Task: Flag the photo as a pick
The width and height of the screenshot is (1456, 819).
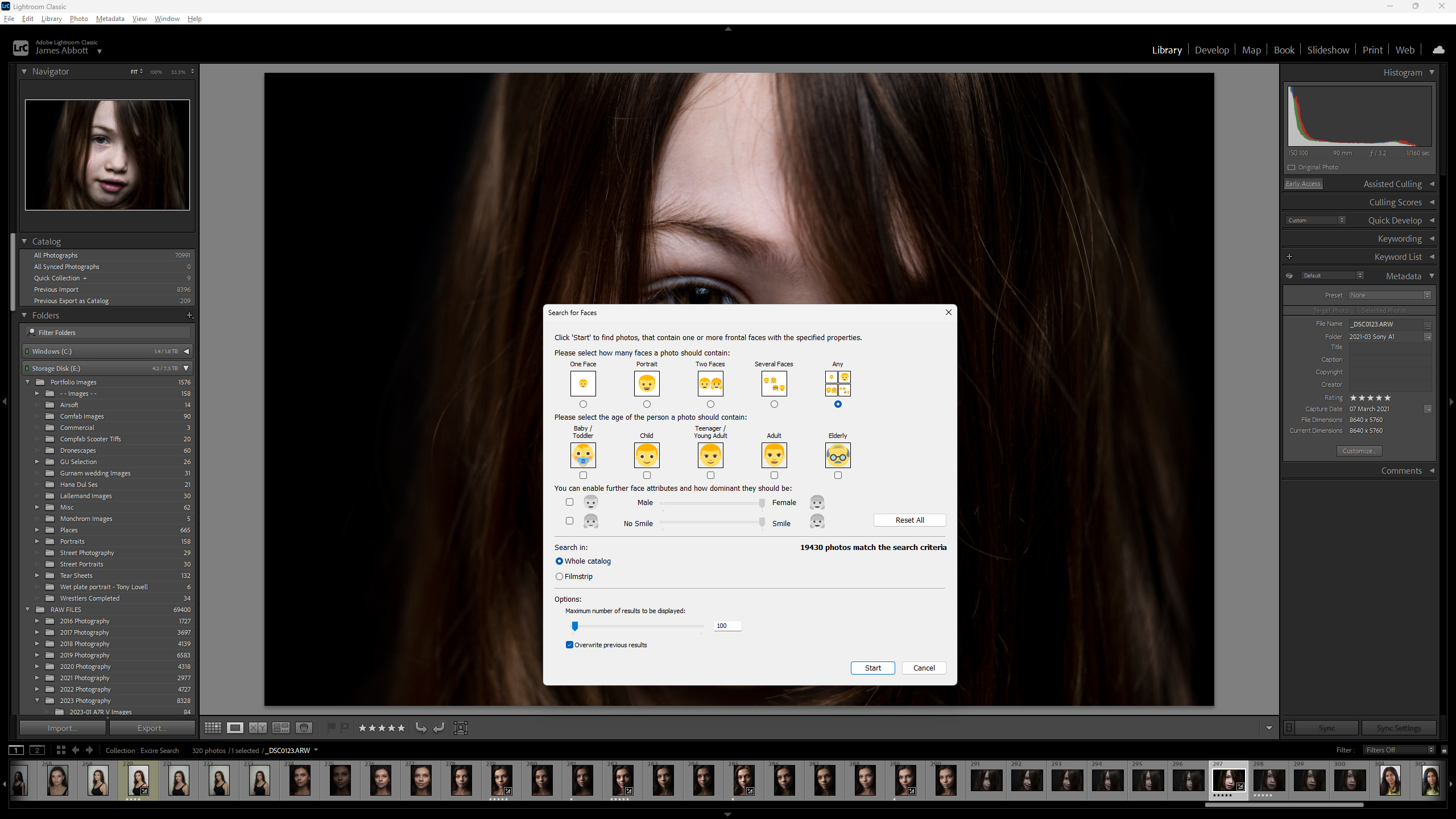Action: tap(332, 727)
